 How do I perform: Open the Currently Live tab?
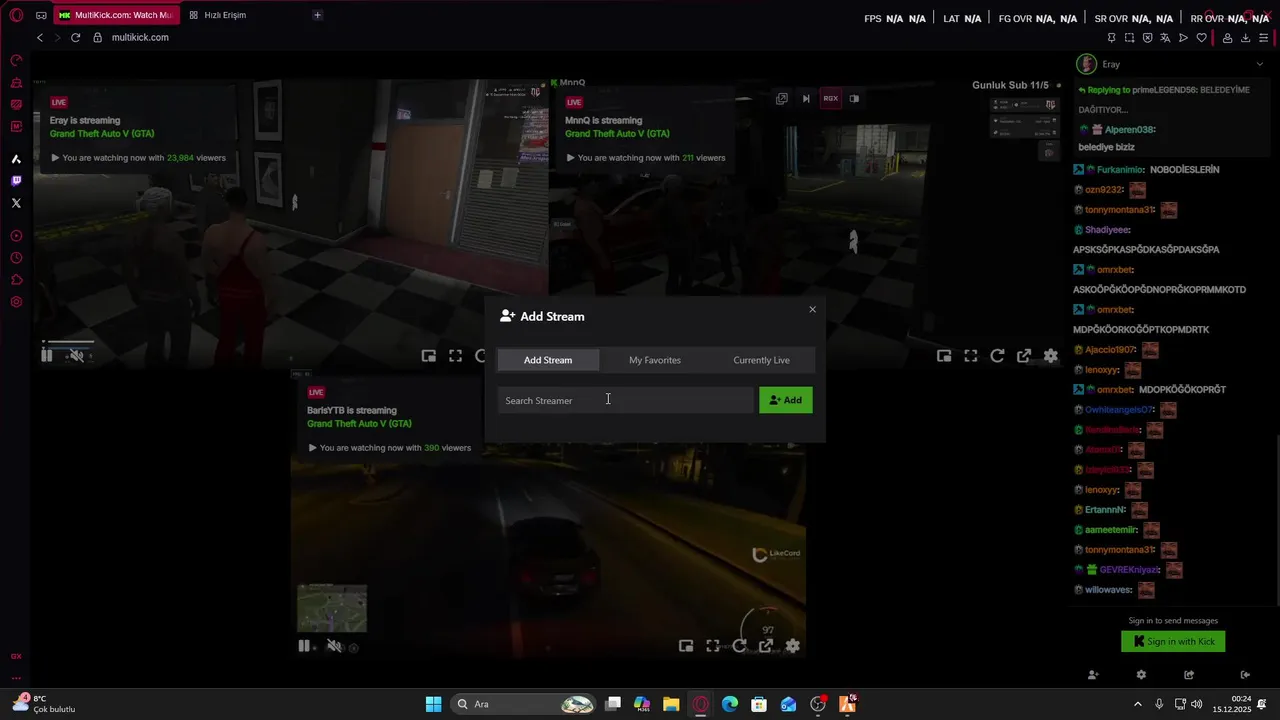(761, 360)
